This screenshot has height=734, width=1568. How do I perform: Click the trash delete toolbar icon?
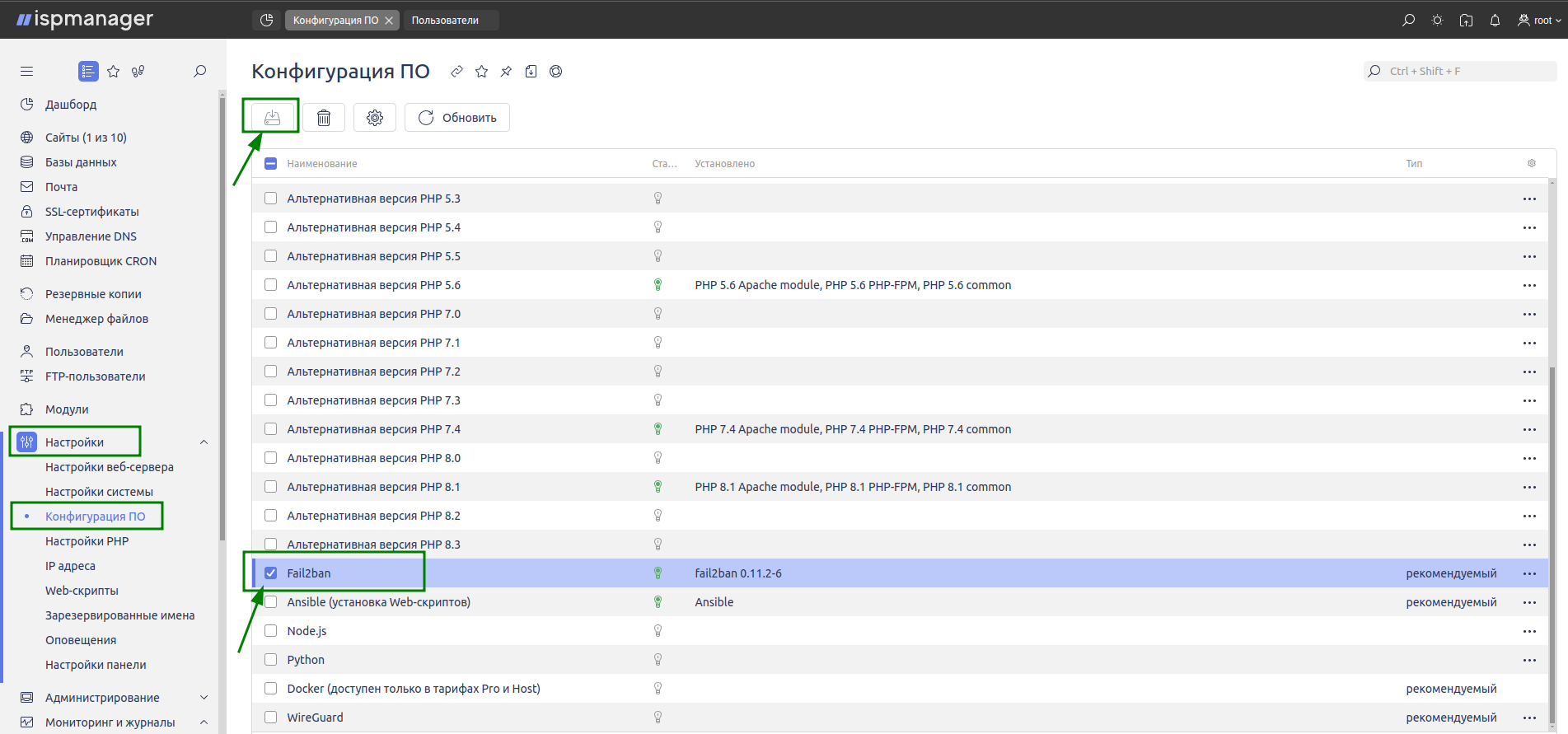(324, 118)
